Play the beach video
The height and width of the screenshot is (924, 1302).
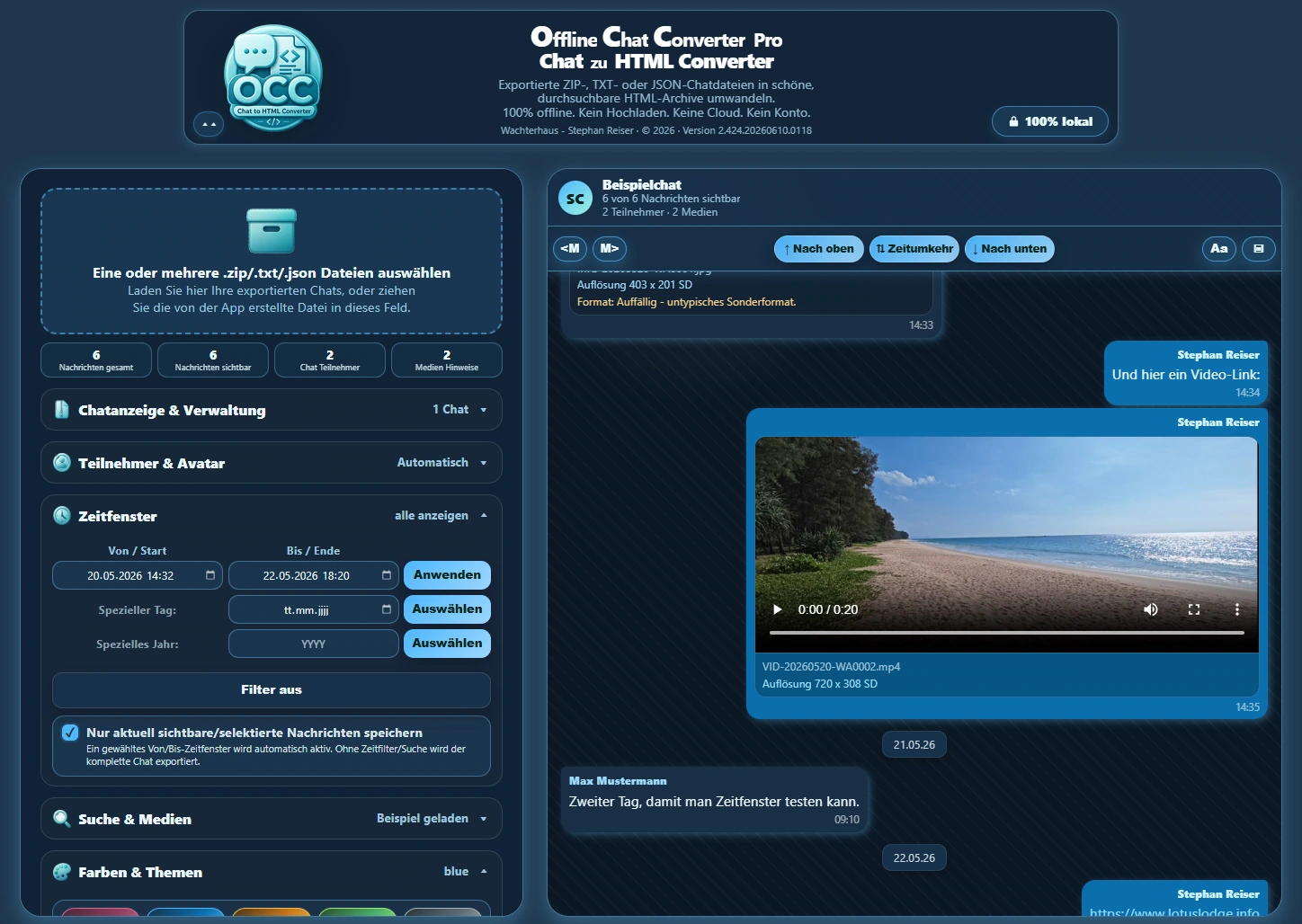pos(778,609)
